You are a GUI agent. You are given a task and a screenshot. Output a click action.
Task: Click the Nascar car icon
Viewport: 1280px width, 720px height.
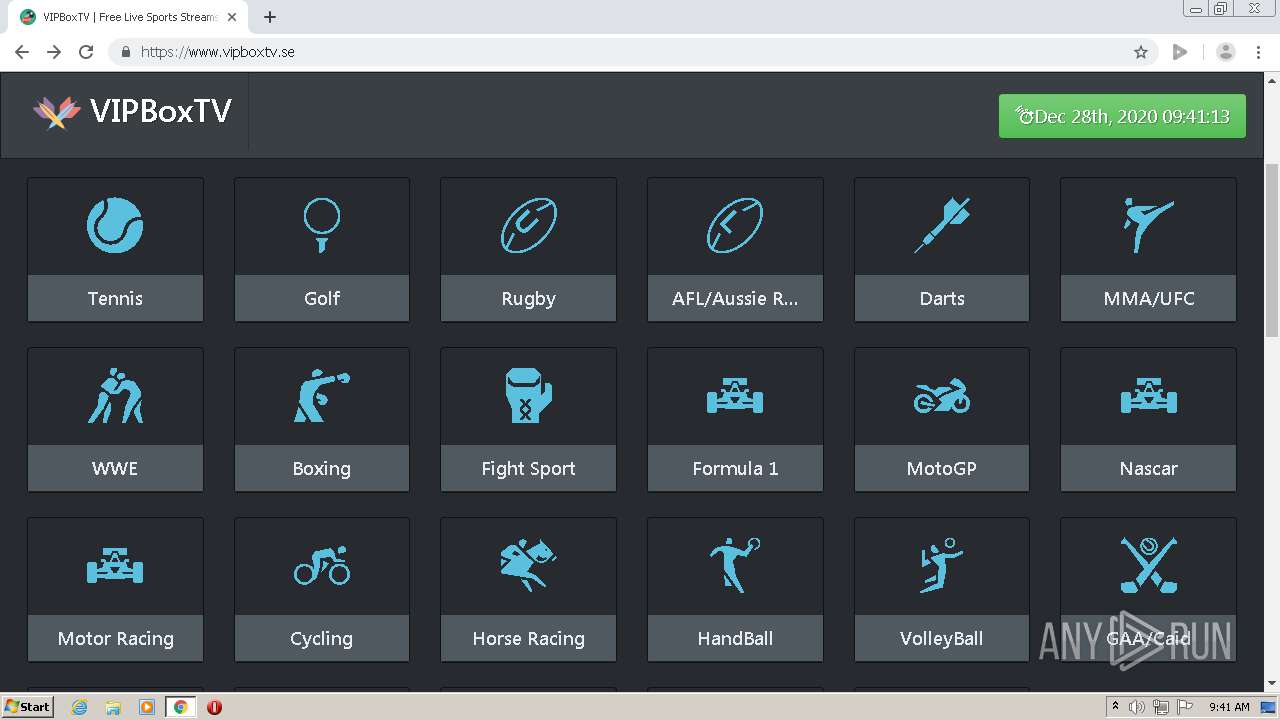[1148, 396]
